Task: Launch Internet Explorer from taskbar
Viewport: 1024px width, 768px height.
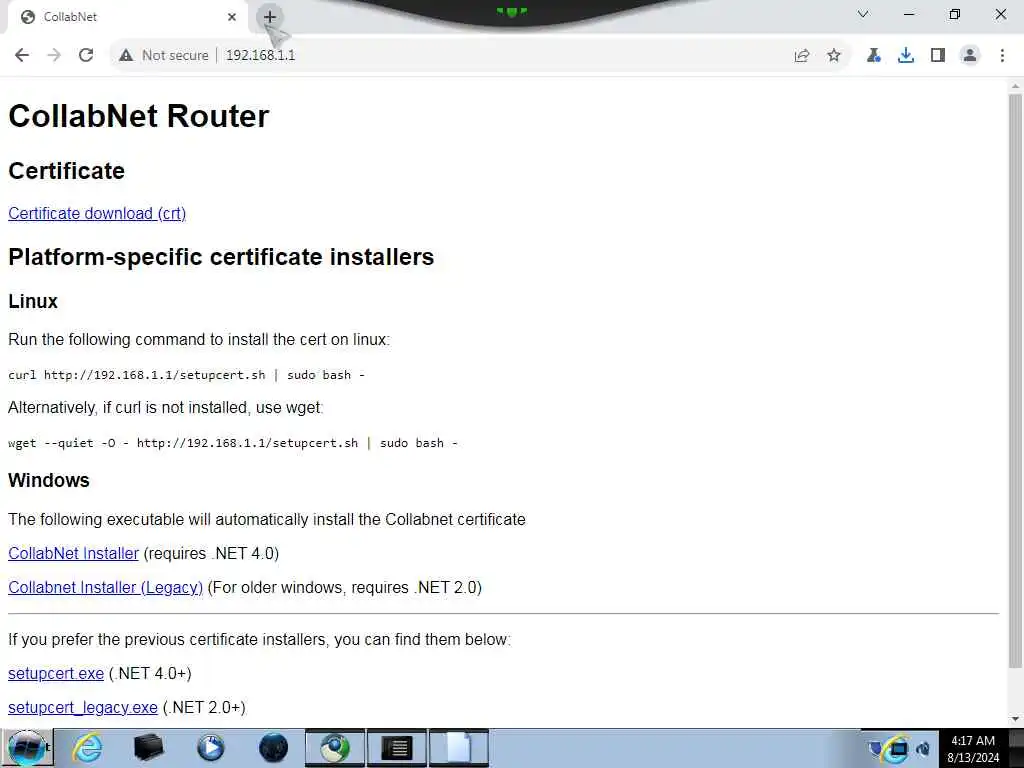Action: coord(87,748)
